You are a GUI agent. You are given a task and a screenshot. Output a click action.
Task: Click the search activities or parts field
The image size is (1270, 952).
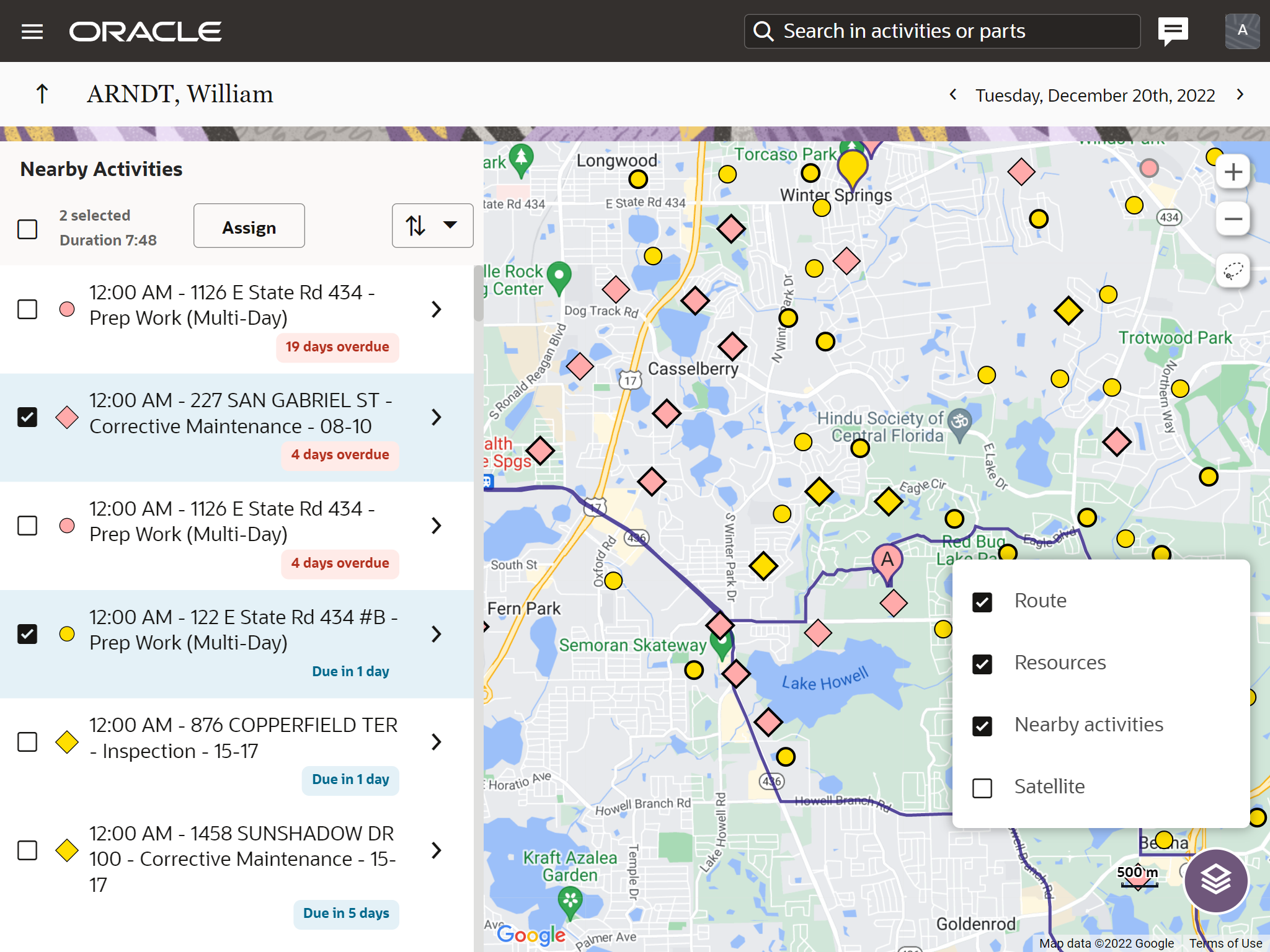click(x=943, y=31)
